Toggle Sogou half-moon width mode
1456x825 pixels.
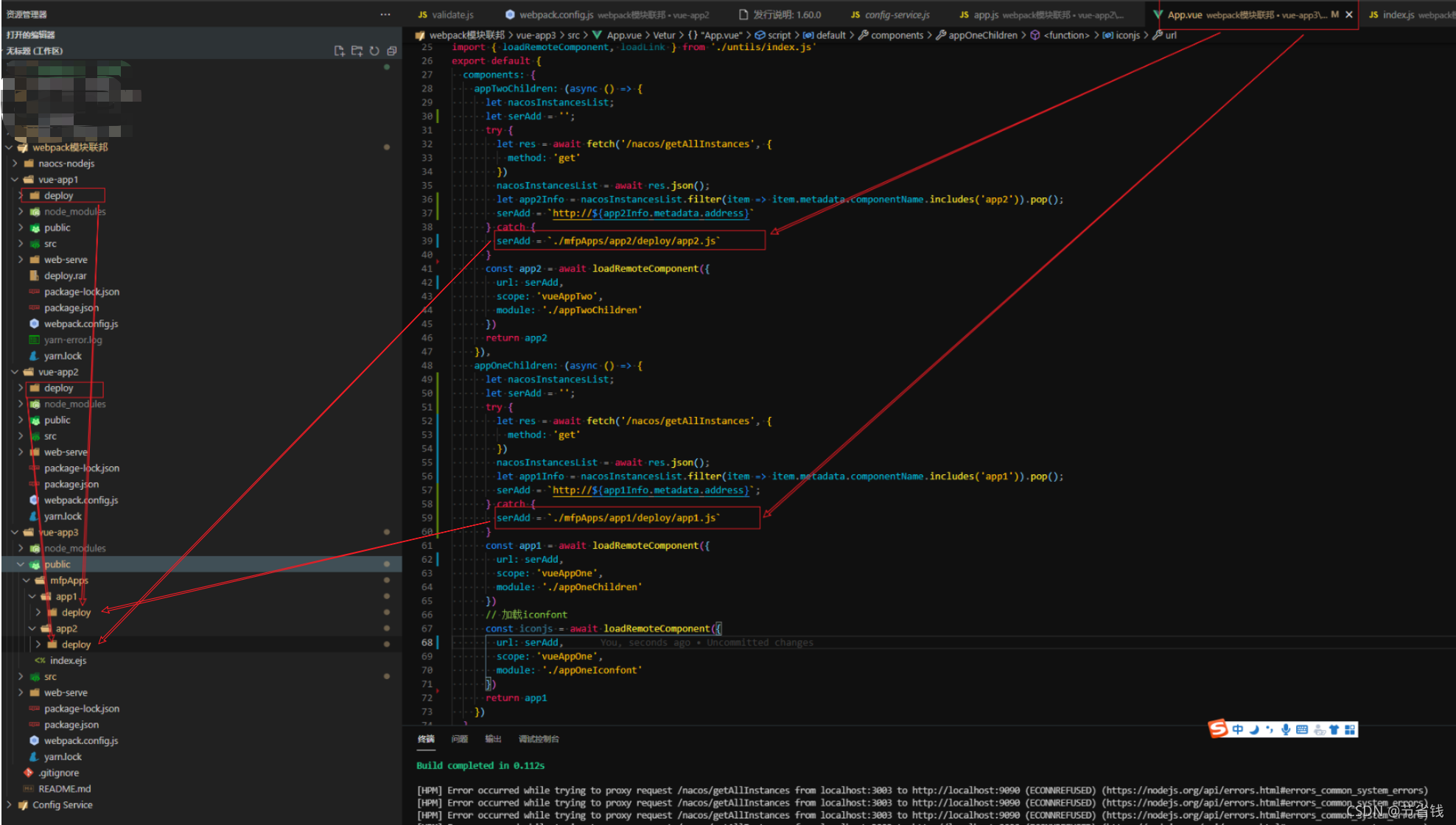1253,729
